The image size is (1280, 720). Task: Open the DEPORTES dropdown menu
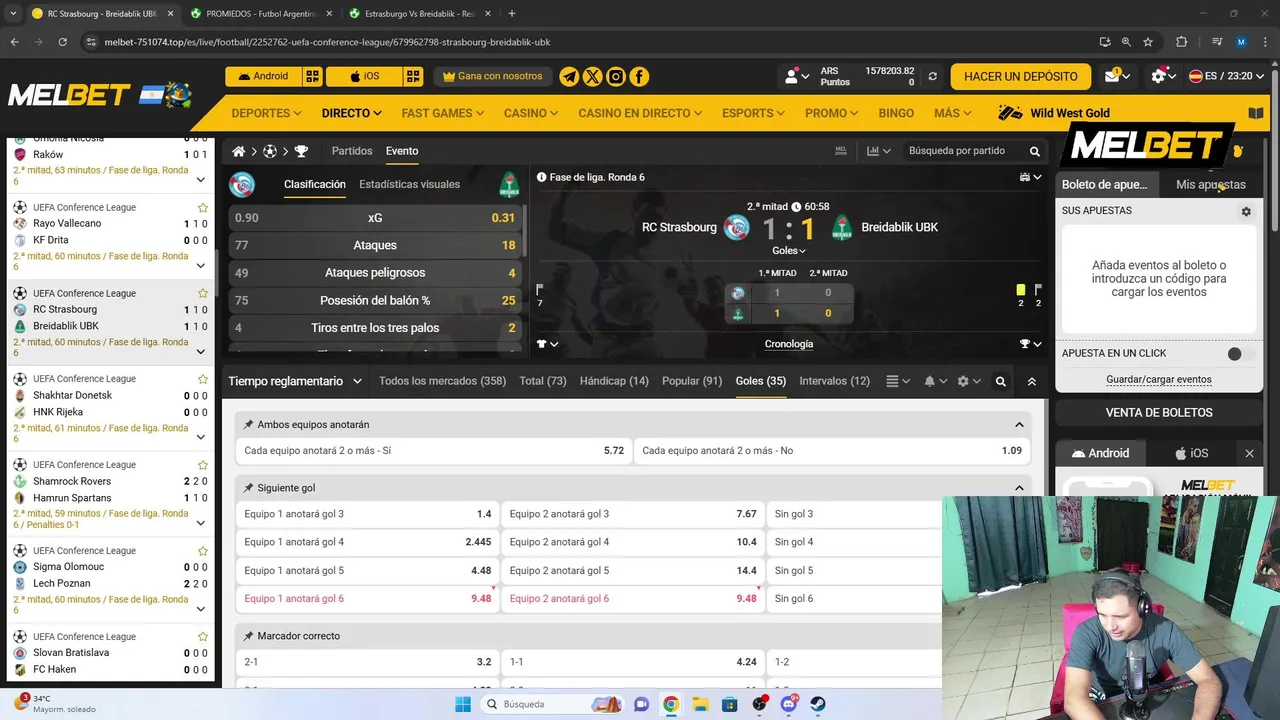coord(266,113)
